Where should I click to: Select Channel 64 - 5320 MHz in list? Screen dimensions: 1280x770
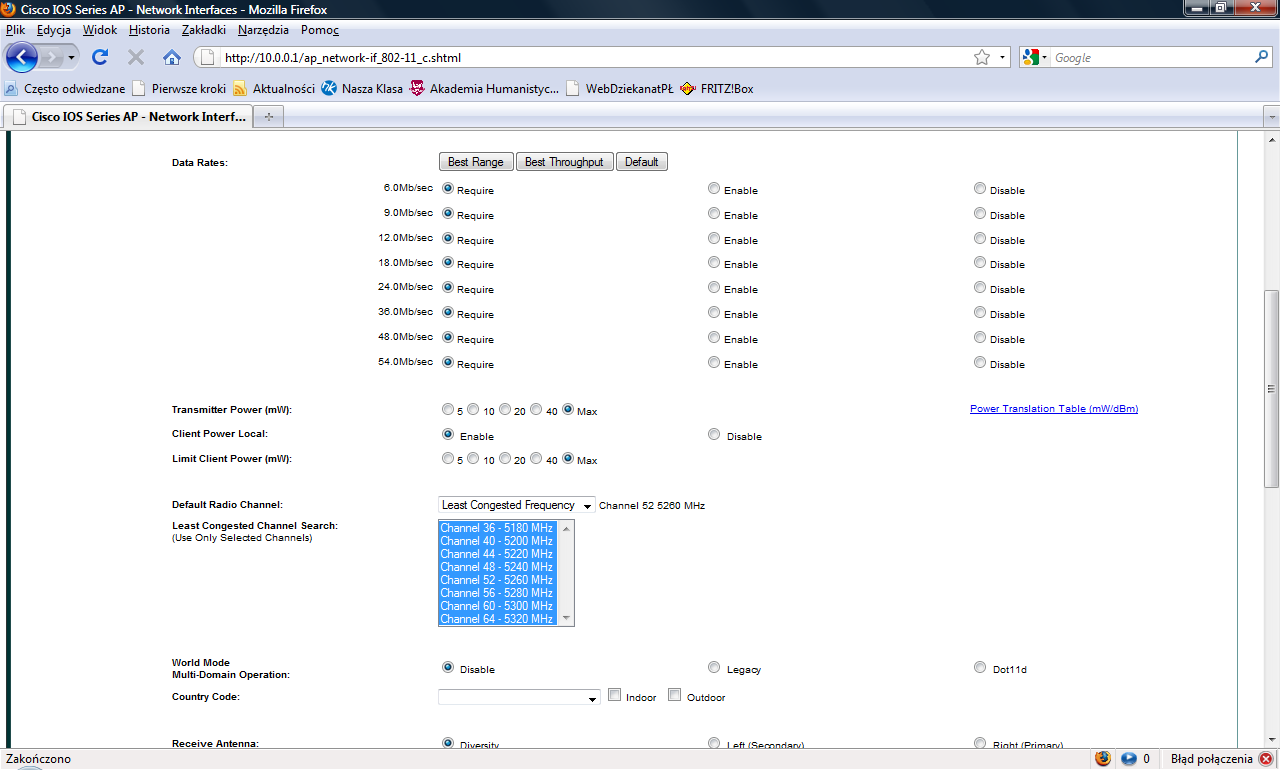point(499,619)
